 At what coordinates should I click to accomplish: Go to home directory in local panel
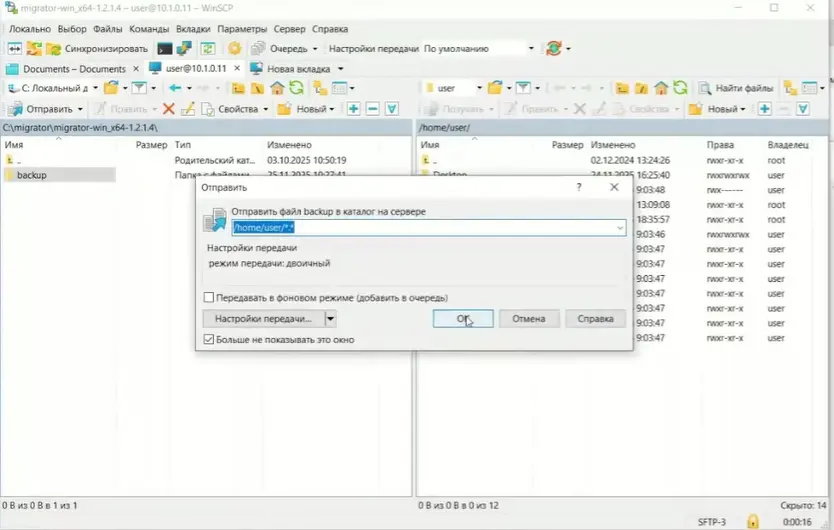277,88
